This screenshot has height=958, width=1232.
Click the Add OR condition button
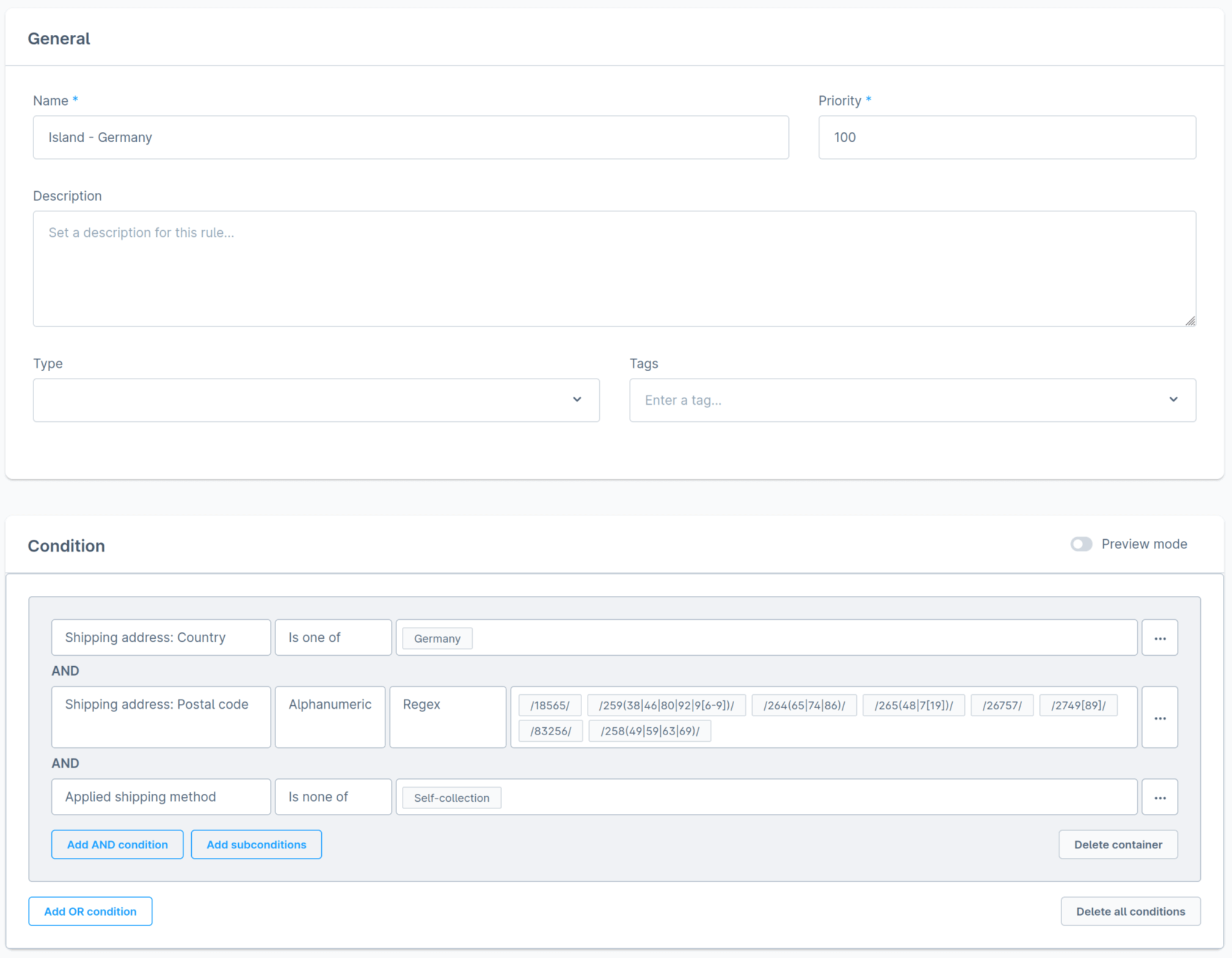tap(90, 912)
